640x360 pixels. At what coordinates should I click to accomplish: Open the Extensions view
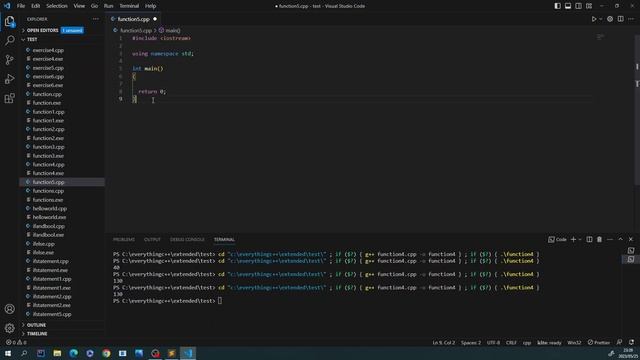point(9,98)
